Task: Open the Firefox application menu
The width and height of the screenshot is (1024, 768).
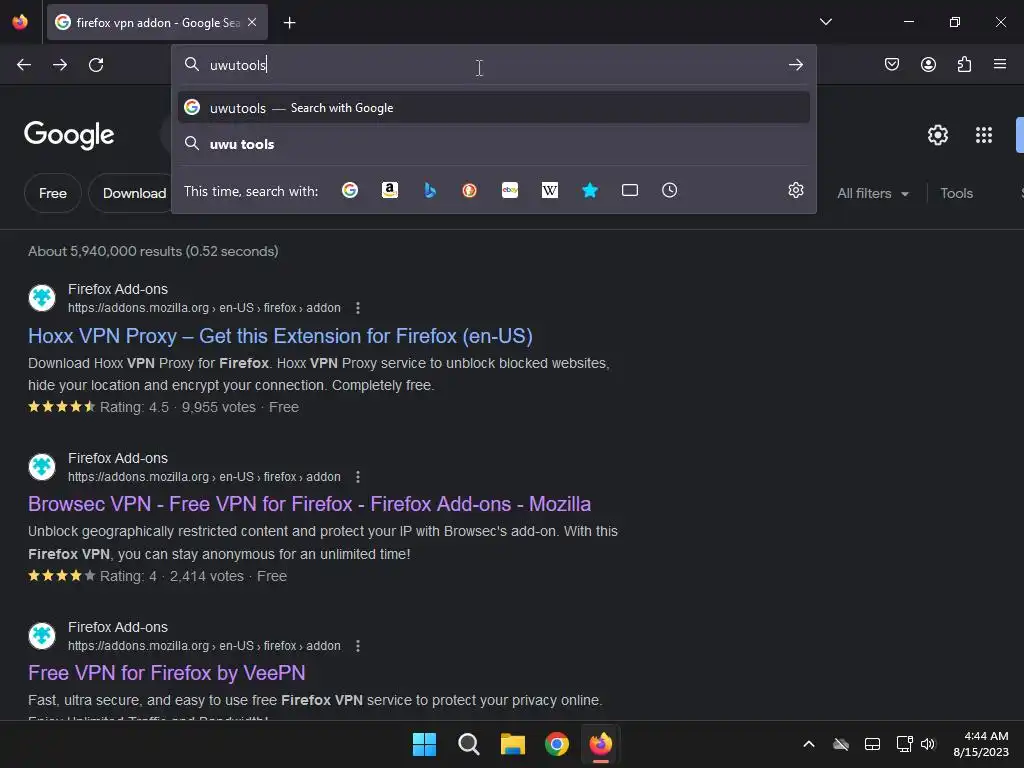Action: click(1000, 64)
